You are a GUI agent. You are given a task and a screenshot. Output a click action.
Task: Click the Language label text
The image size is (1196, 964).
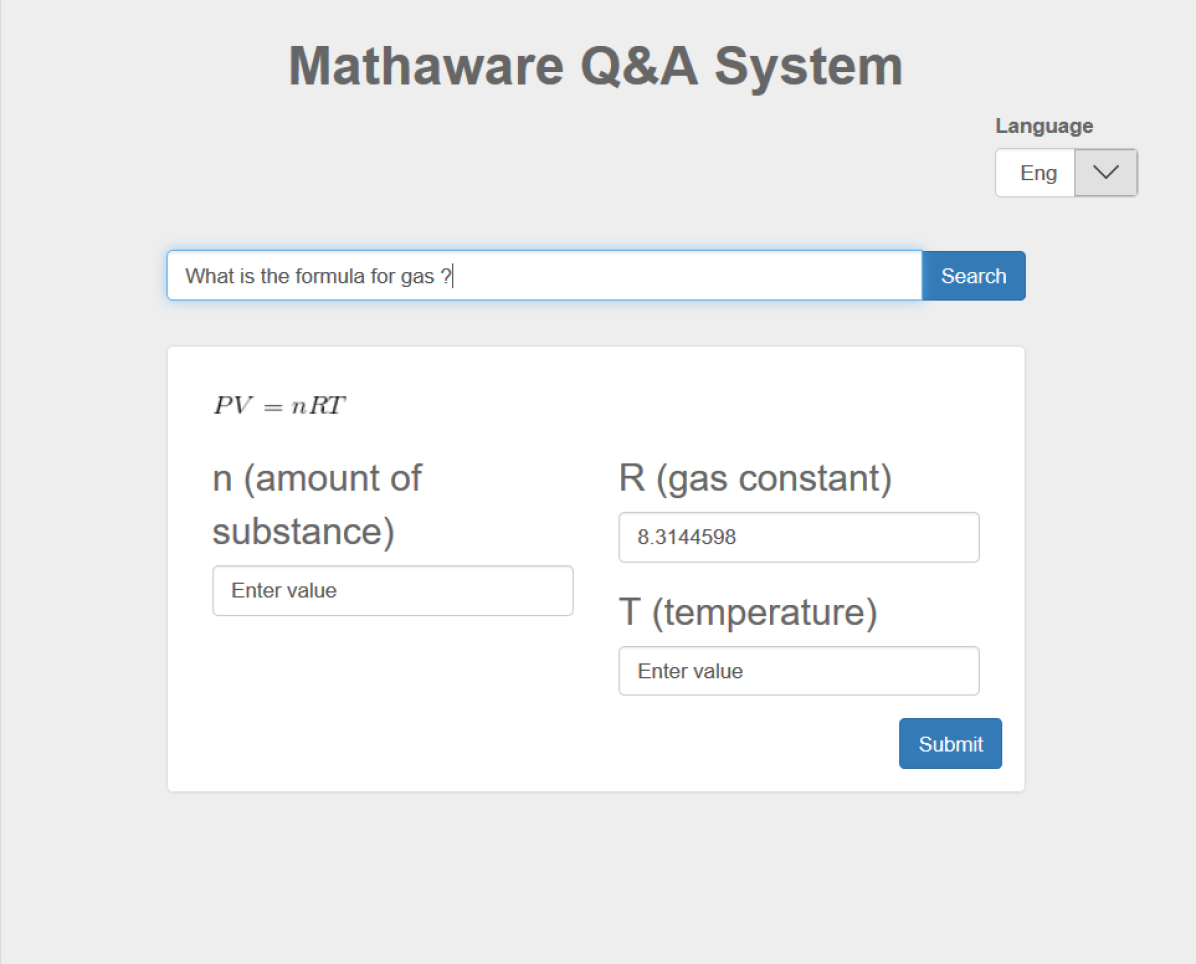pos(1044,126)
